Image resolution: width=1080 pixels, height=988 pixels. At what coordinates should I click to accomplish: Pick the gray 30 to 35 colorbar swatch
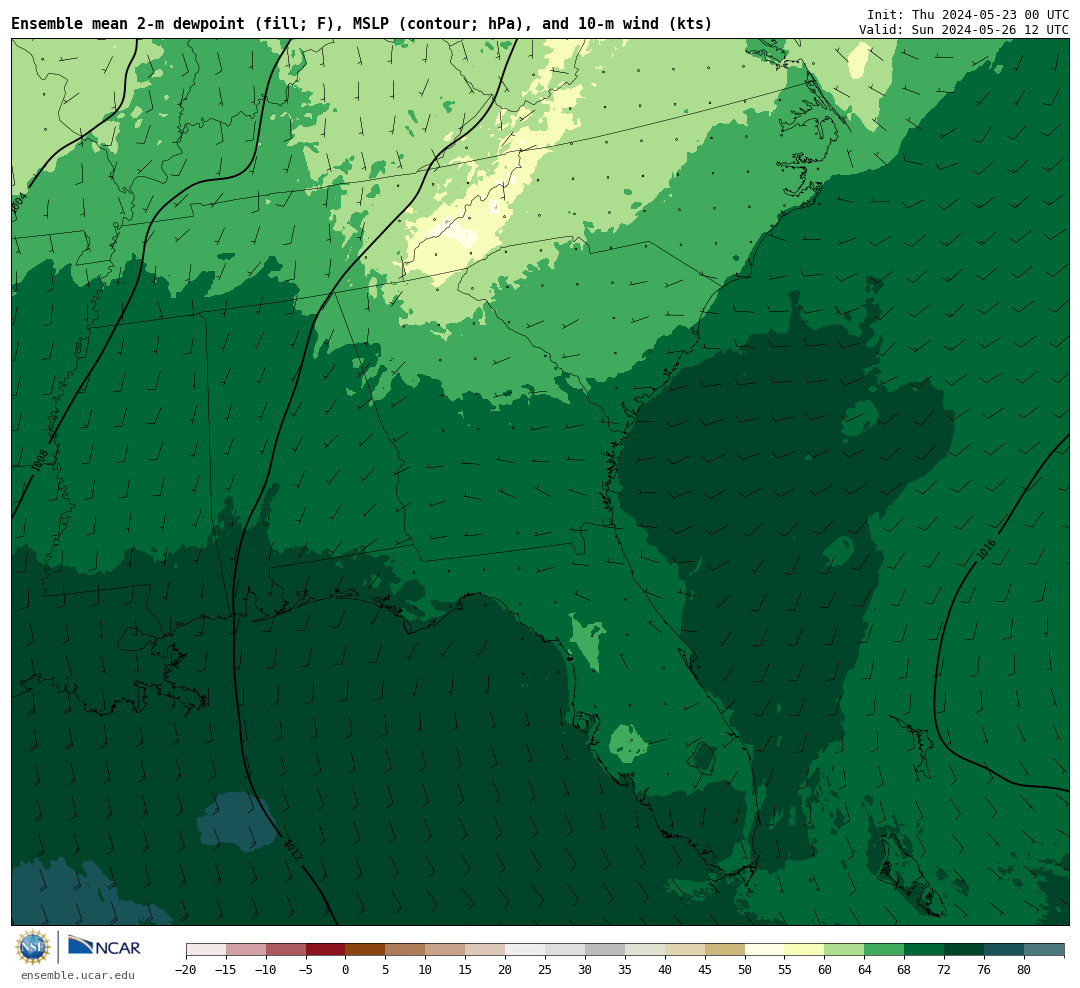click(605, 950)
